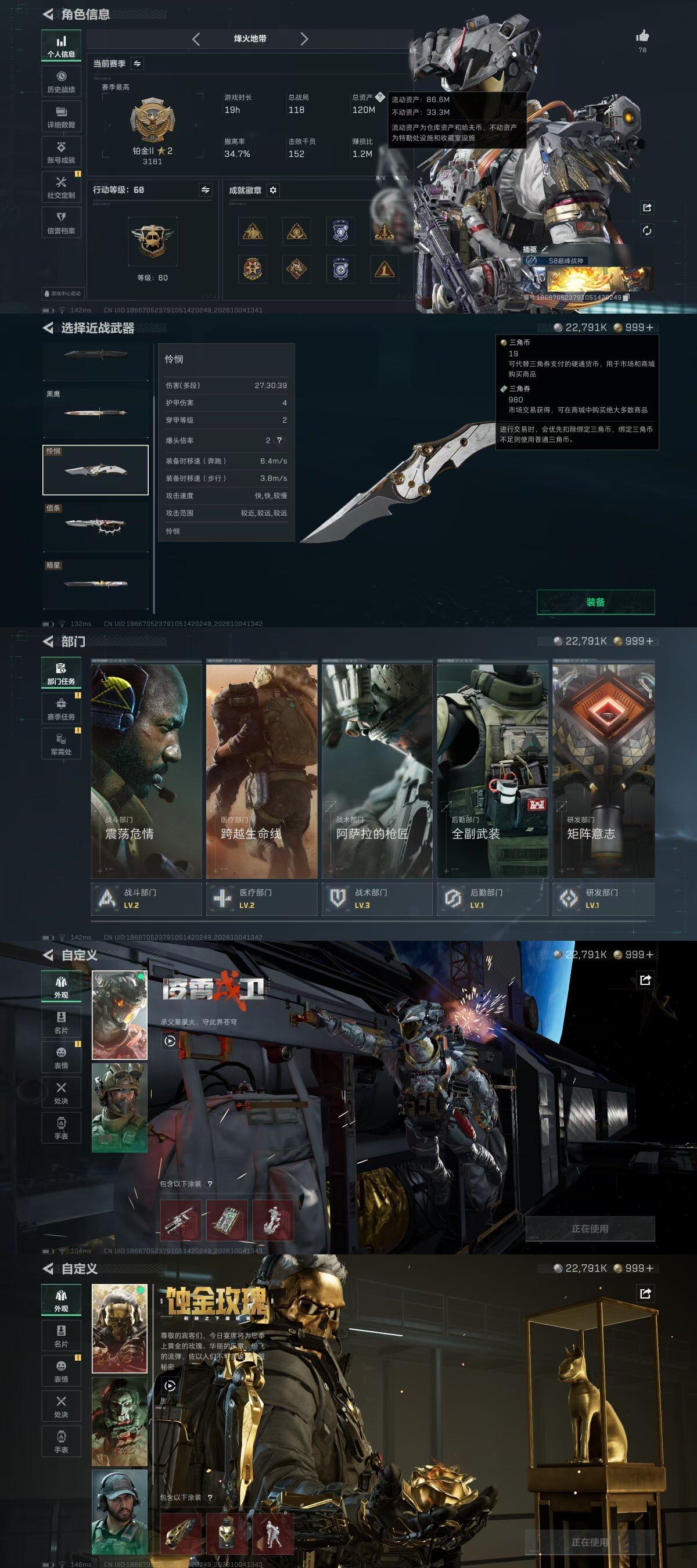
Task: Go back from the 部门 screen
Action: pyautogui.click(x=48, y=642)
